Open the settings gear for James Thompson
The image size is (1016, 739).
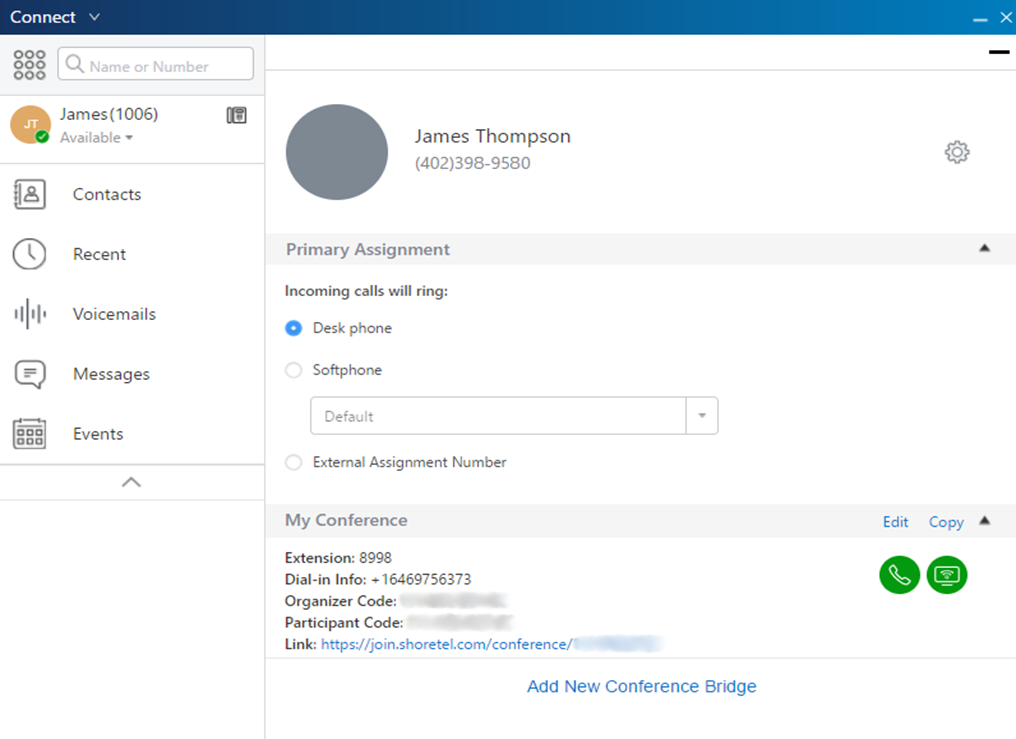coord(956,151)
